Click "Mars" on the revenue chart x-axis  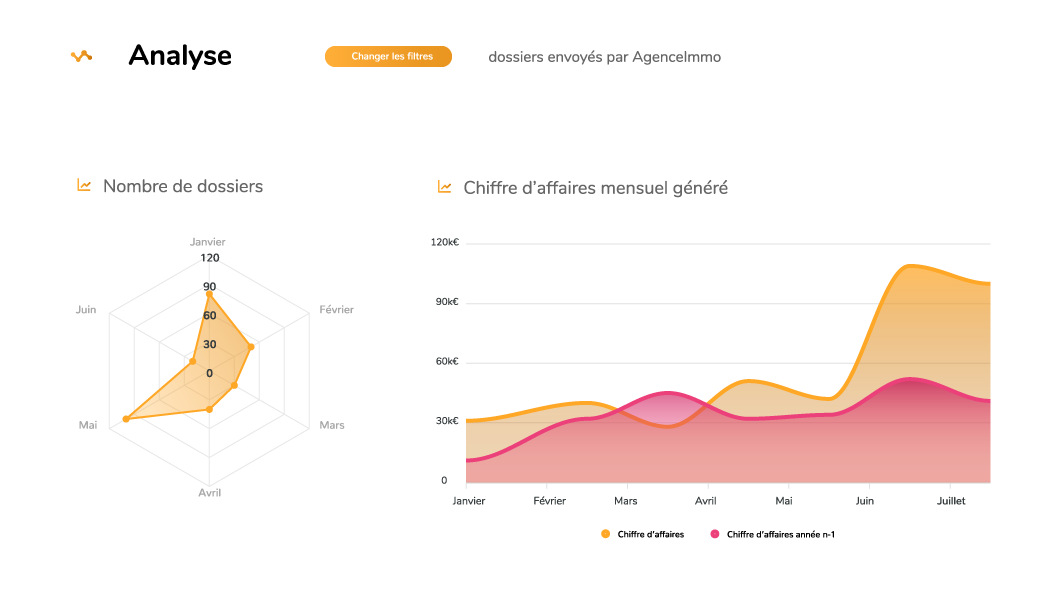tap(626, 501)
